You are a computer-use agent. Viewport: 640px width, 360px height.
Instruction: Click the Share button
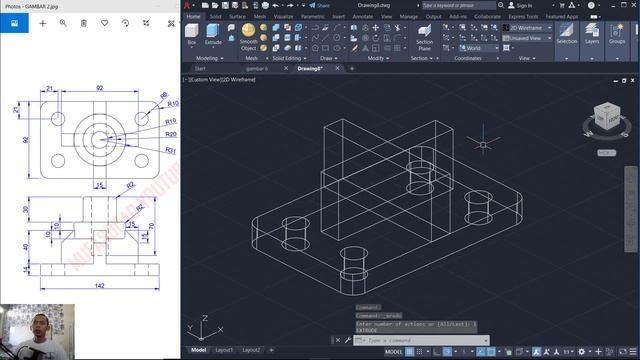pyautogui.click(x=319, y=5)
